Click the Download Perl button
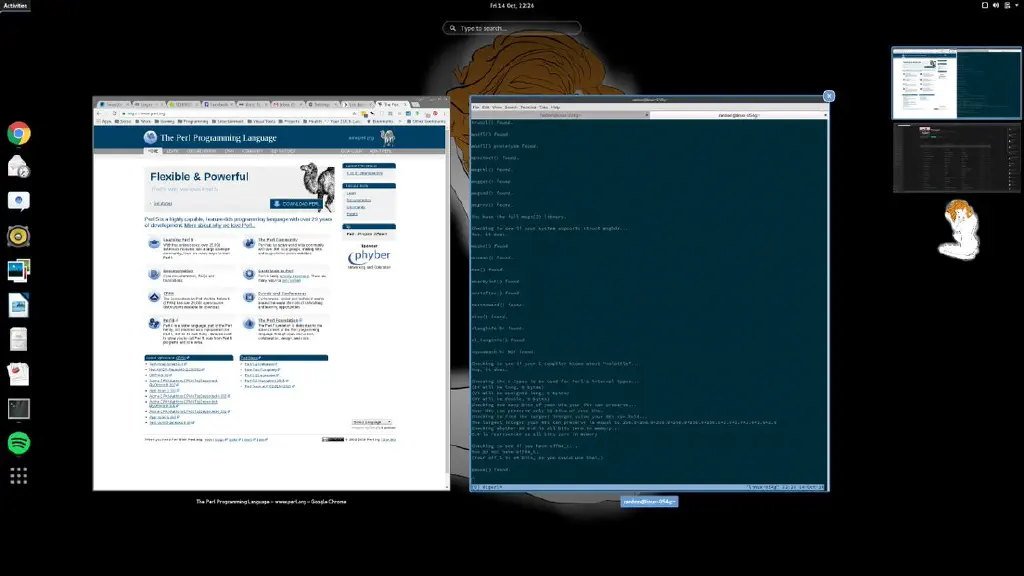This screenshot has width=1024, height=576. (x=296, y=204)
